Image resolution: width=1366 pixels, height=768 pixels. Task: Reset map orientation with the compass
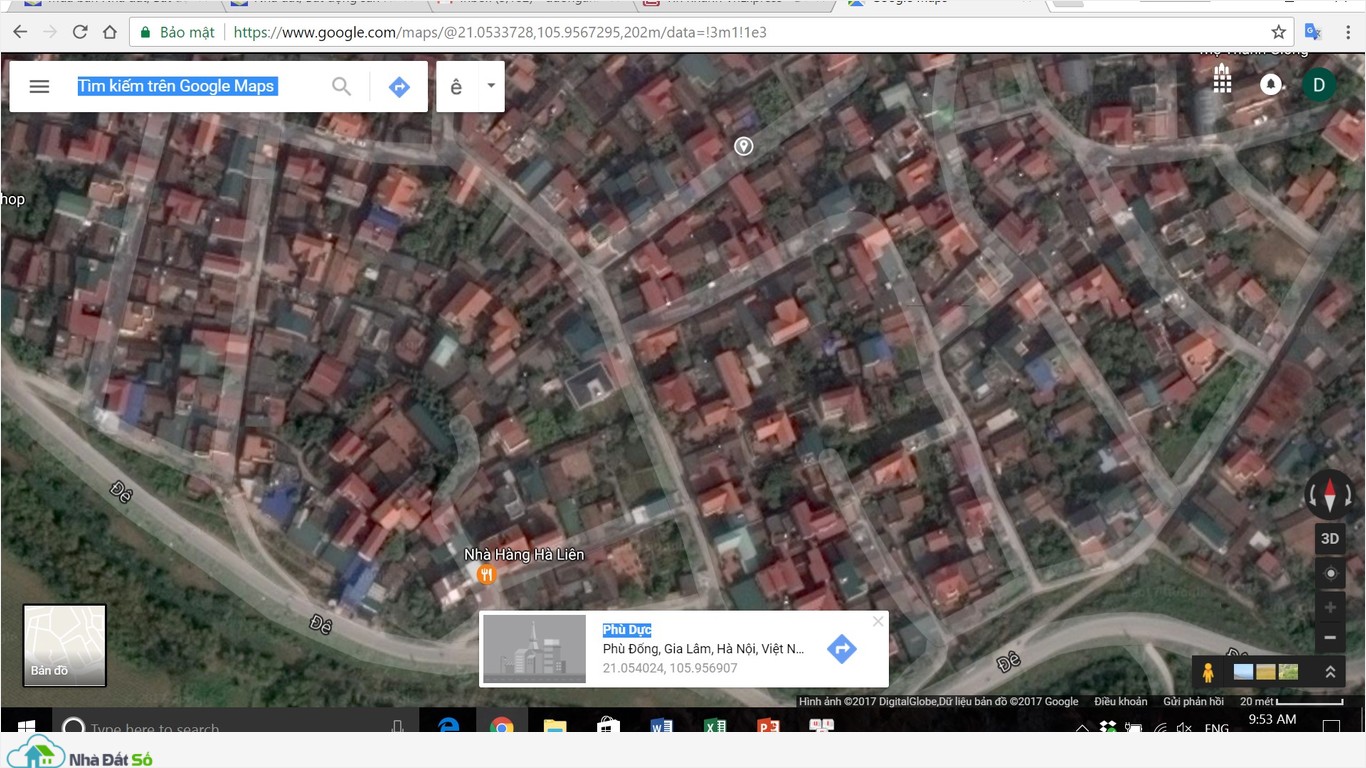point(1330,495)
